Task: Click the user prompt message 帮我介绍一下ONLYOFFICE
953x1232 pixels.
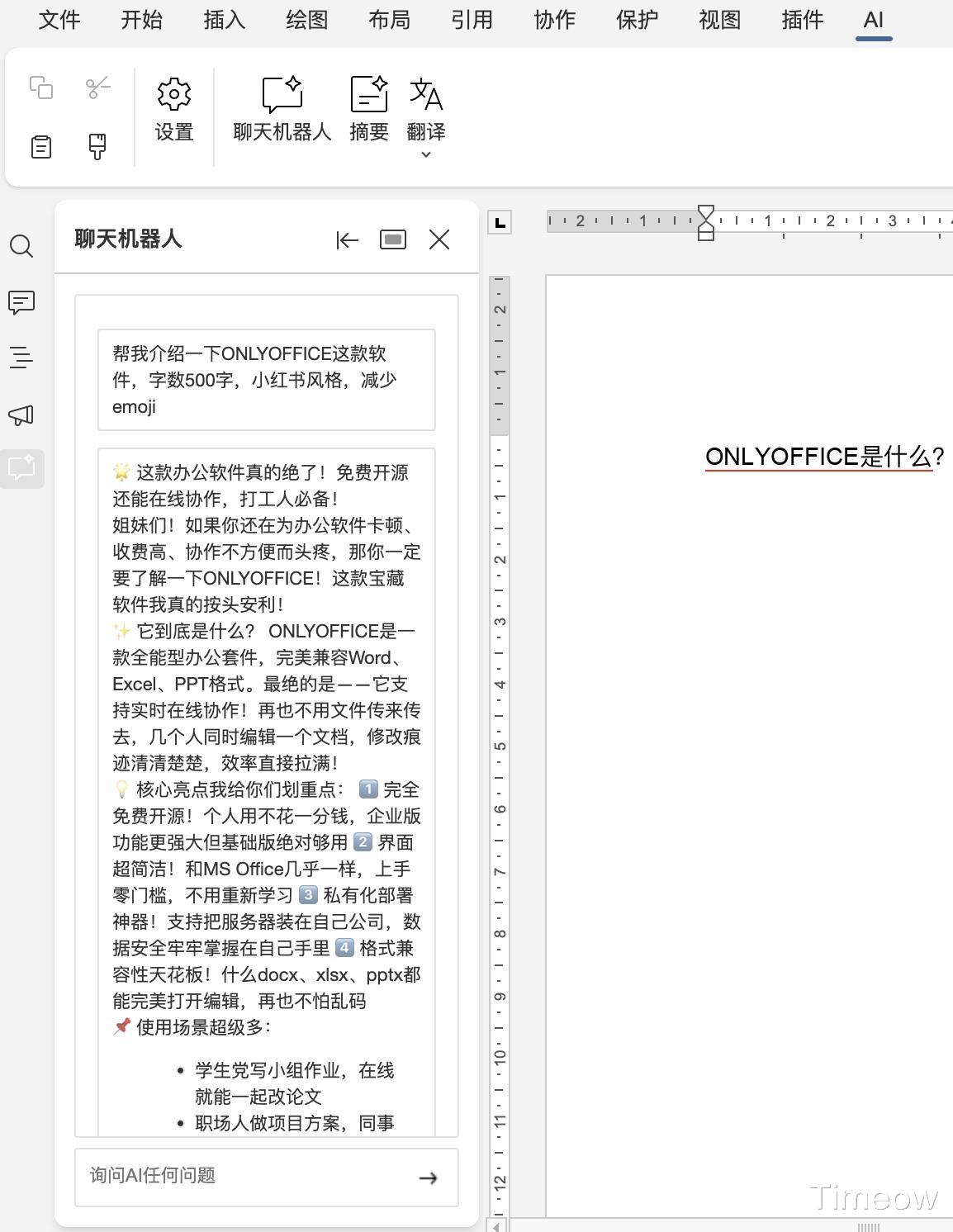Action: [x=267, y=380]
